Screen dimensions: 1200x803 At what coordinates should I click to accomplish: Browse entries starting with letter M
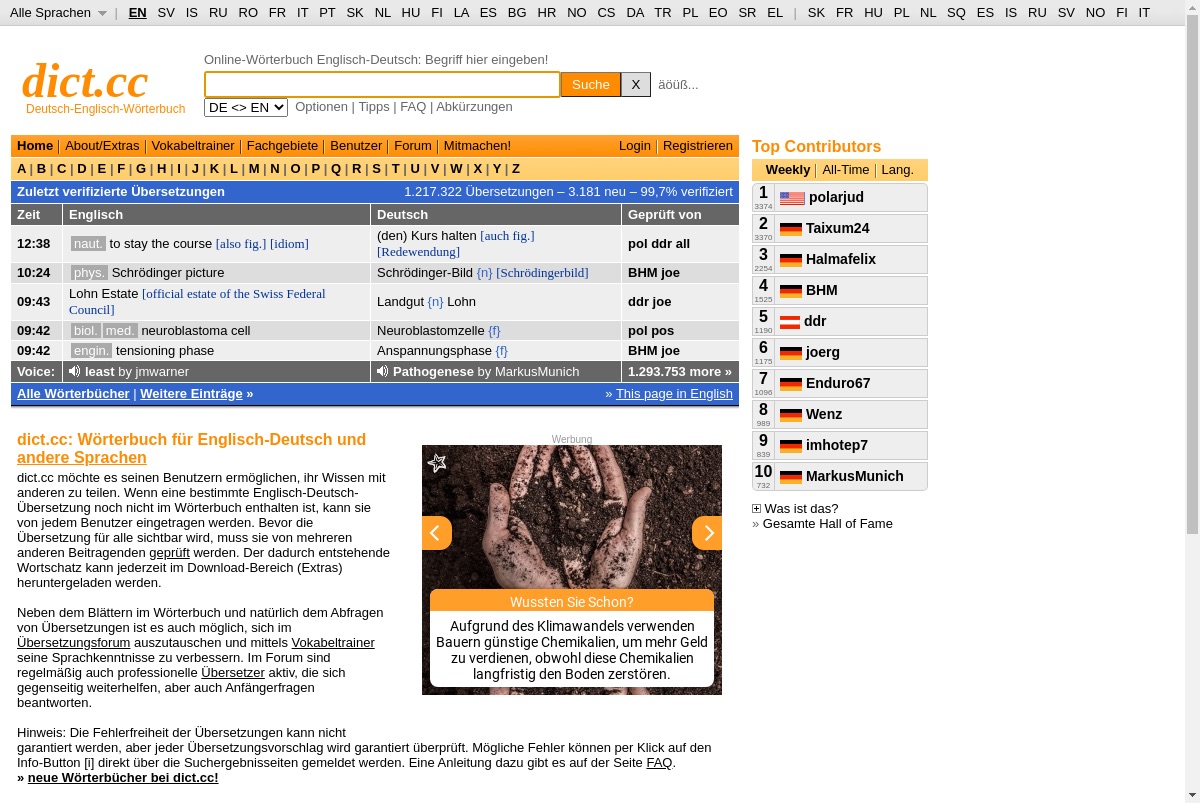(x=254, y=169)
